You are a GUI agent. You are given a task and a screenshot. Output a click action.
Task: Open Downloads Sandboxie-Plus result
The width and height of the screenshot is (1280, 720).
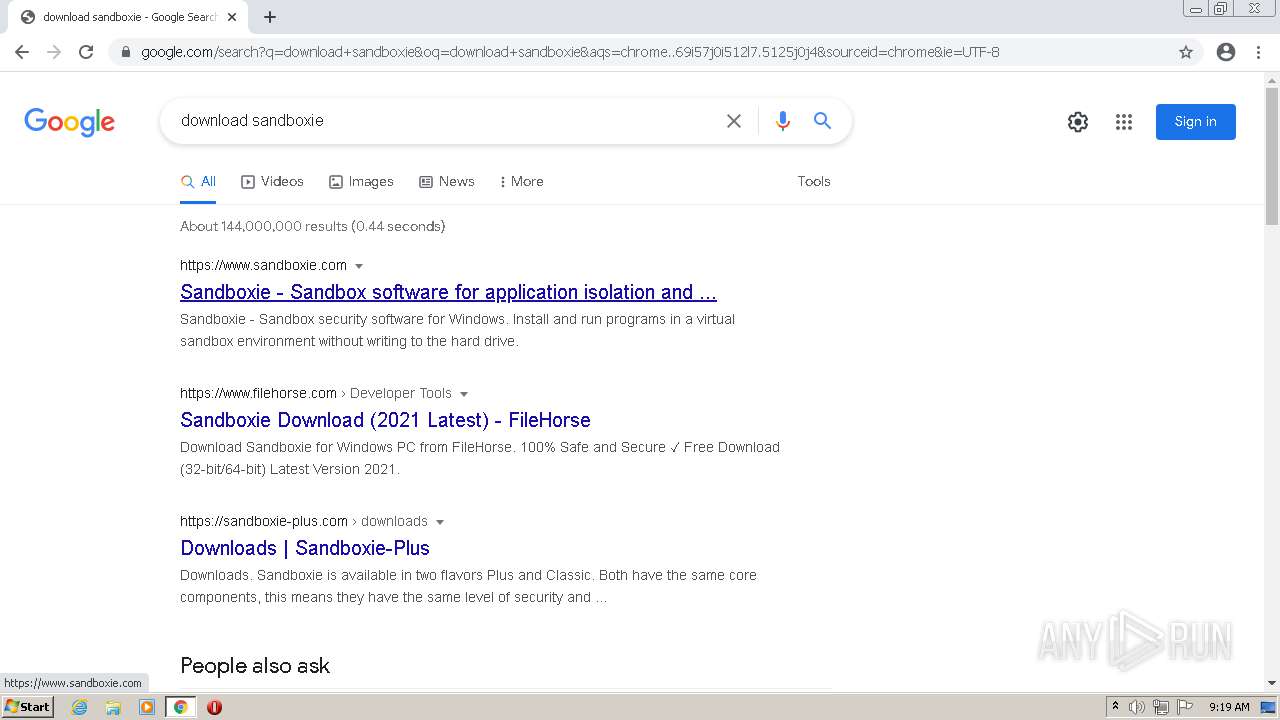click(305, 549)
